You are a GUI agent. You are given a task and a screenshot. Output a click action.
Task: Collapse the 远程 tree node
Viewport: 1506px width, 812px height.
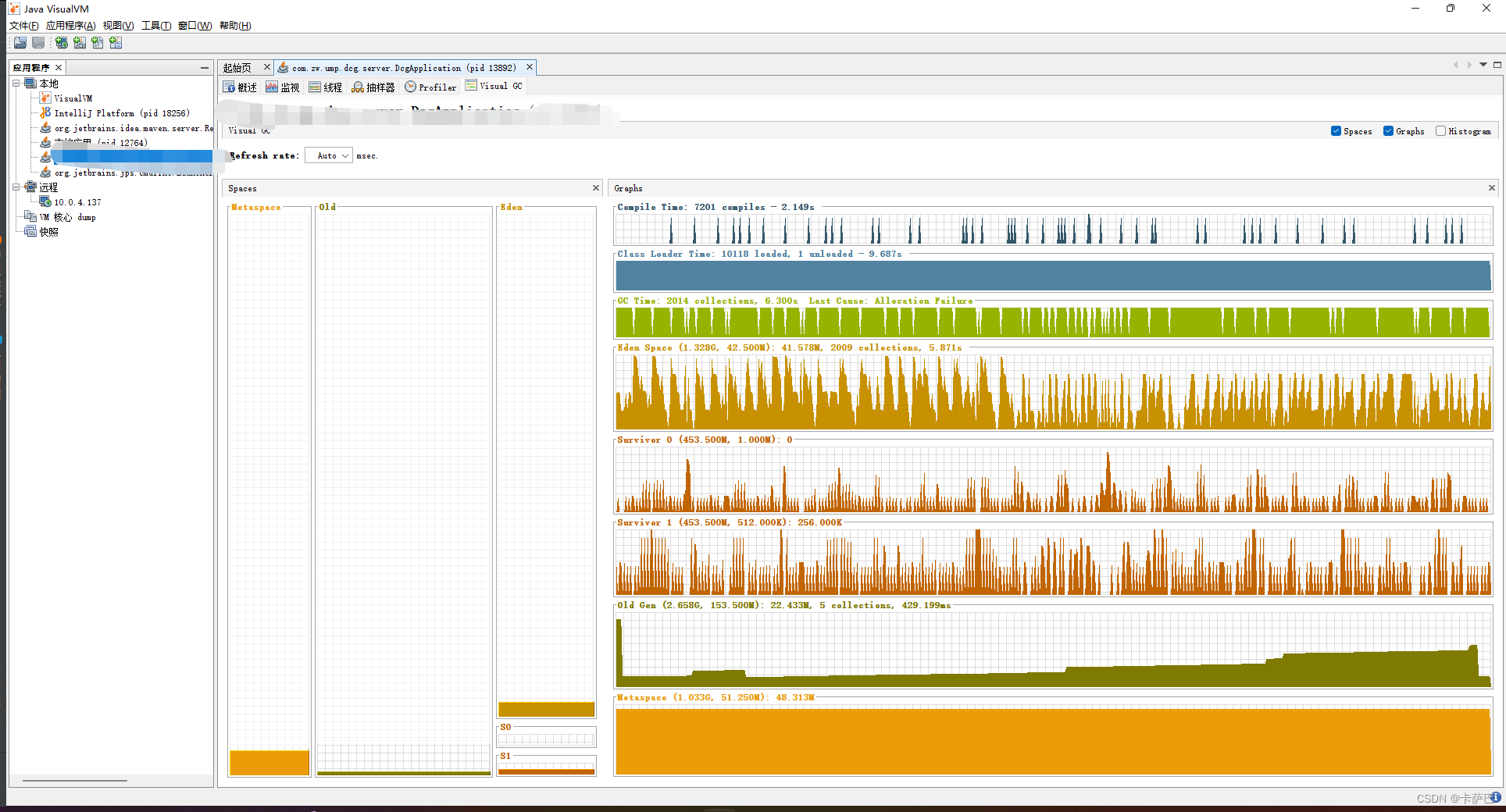16,187
